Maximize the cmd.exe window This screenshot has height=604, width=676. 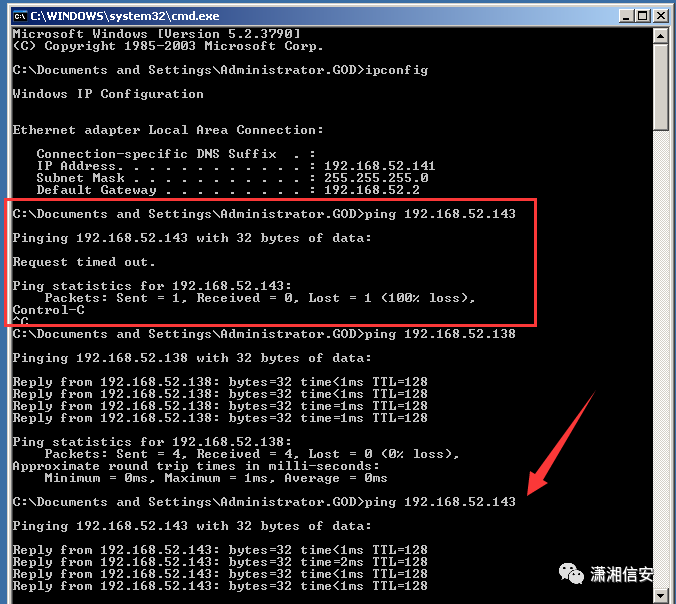[x=642, y=16]
